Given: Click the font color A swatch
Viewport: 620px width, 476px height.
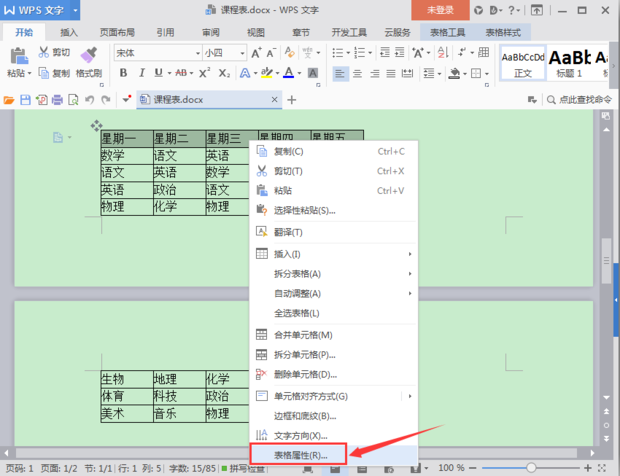Looking at the screenshot, I should tap(289, 73).
